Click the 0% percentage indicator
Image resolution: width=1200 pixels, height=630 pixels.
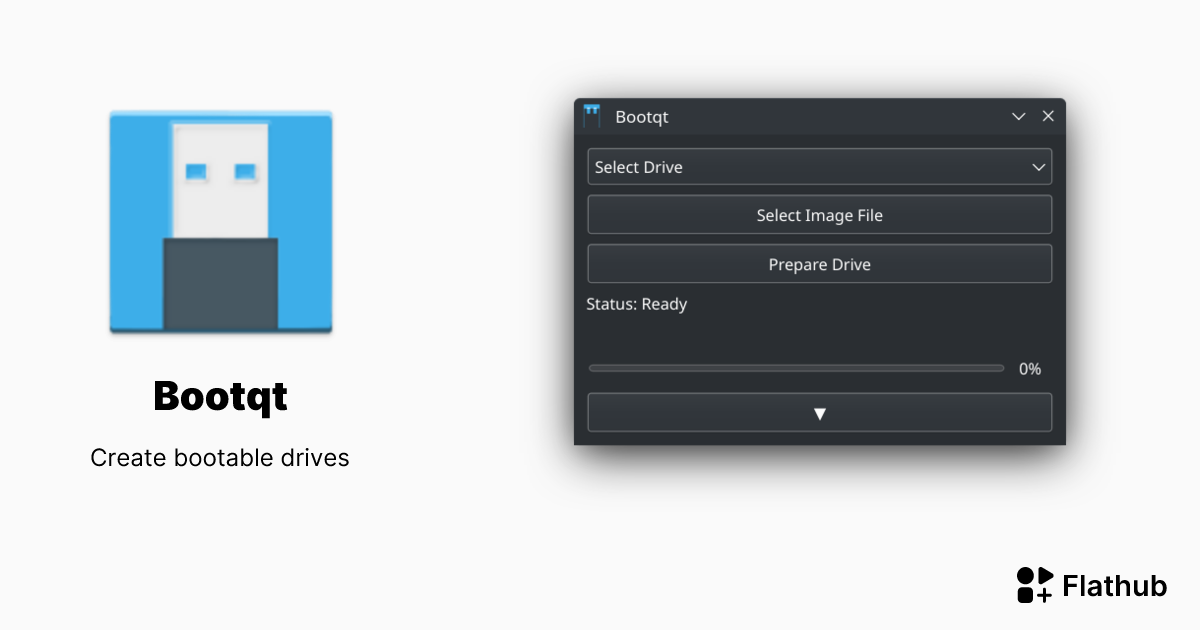[1029, 368]
